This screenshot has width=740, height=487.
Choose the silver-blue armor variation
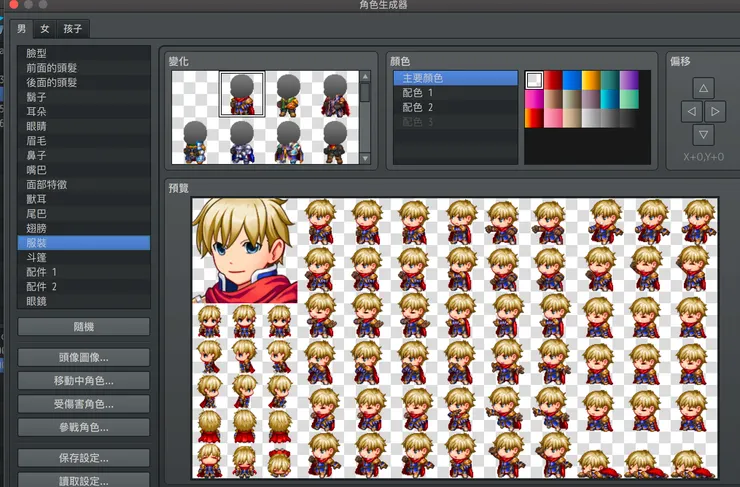pyautogui.click(x=242, y=141)
